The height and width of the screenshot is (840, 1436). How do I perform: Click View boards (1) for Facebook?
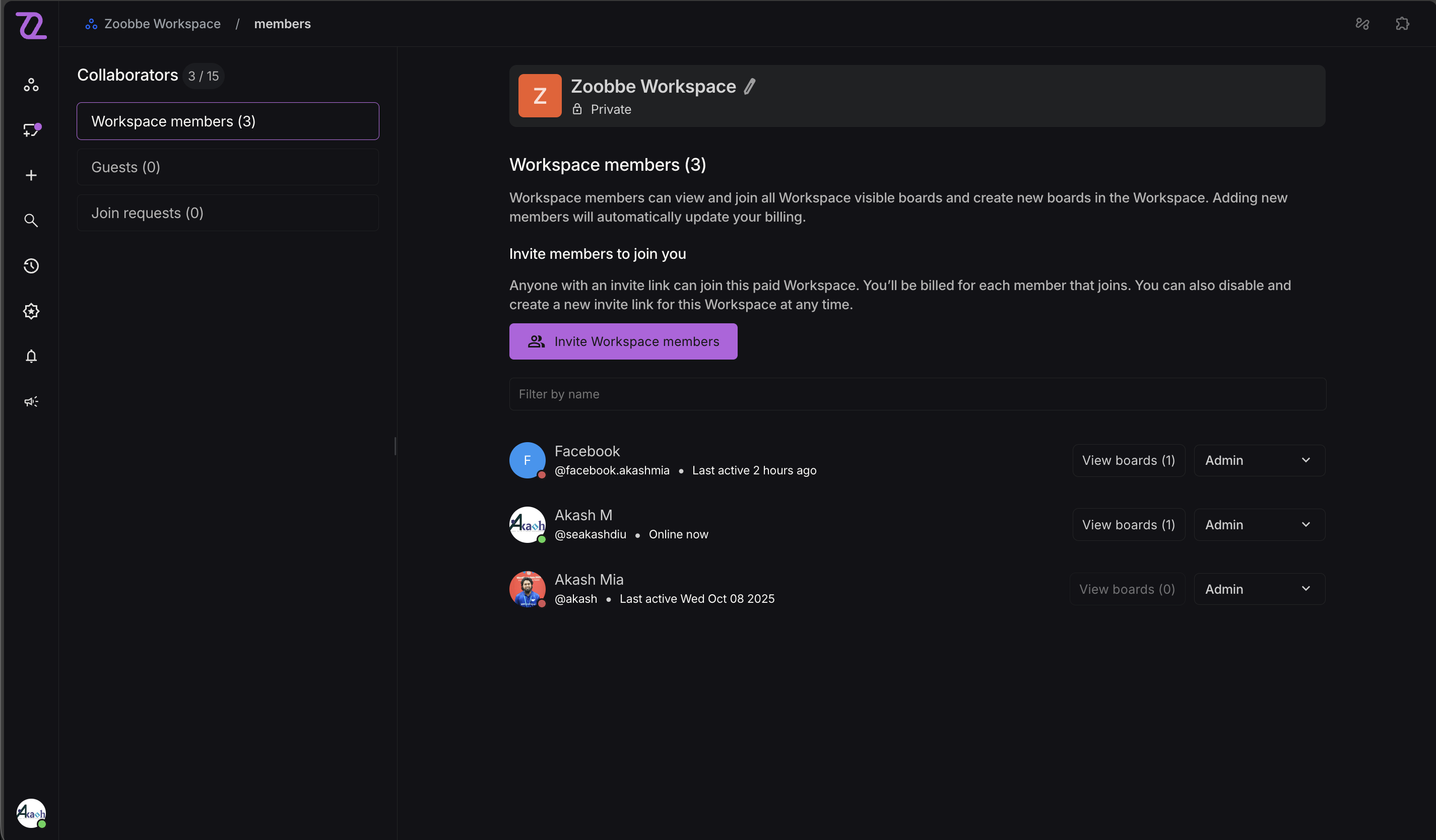(1128, 460)
